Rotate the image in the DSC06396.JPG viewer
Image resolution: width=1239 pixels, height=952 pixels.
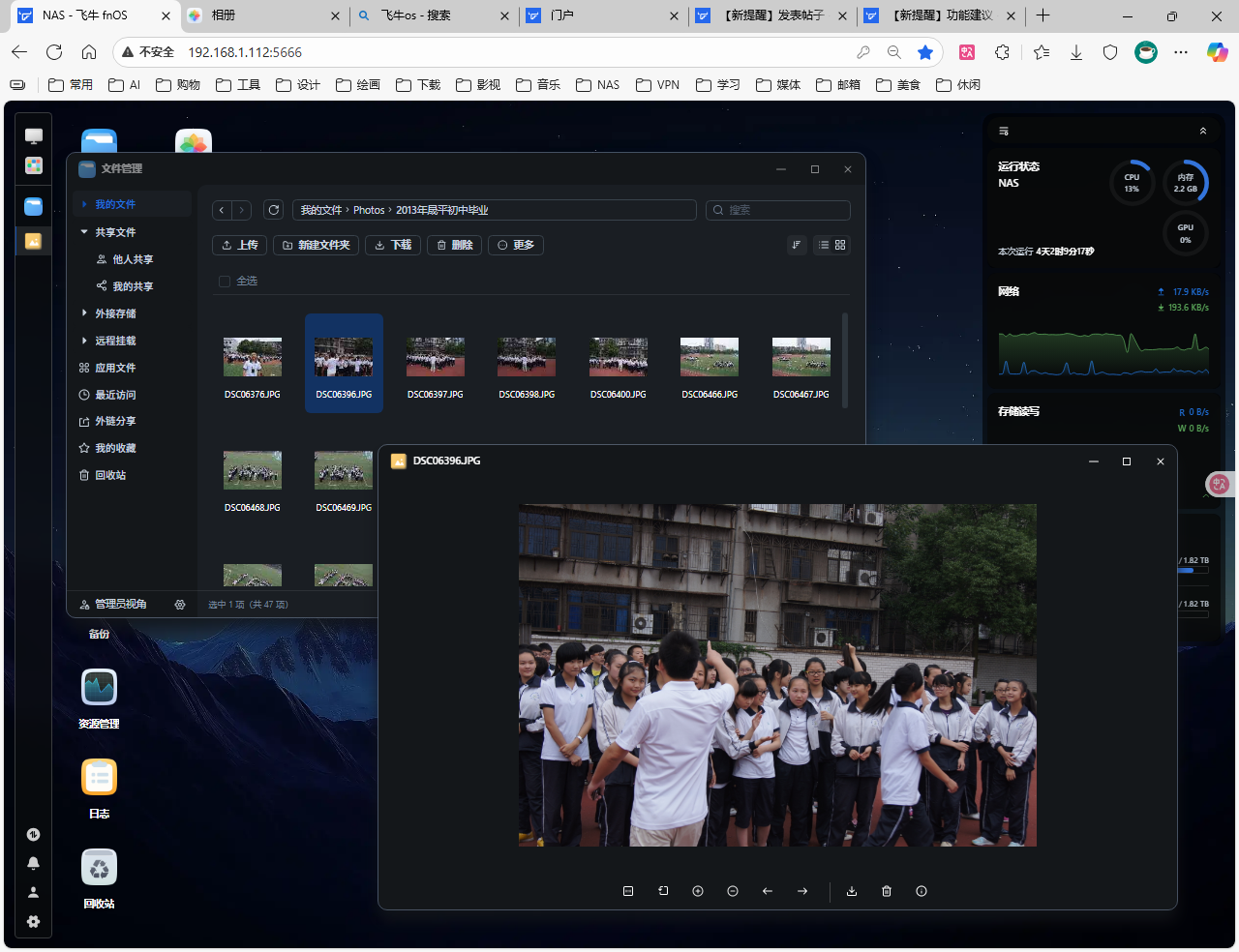[x=663, y=891]
